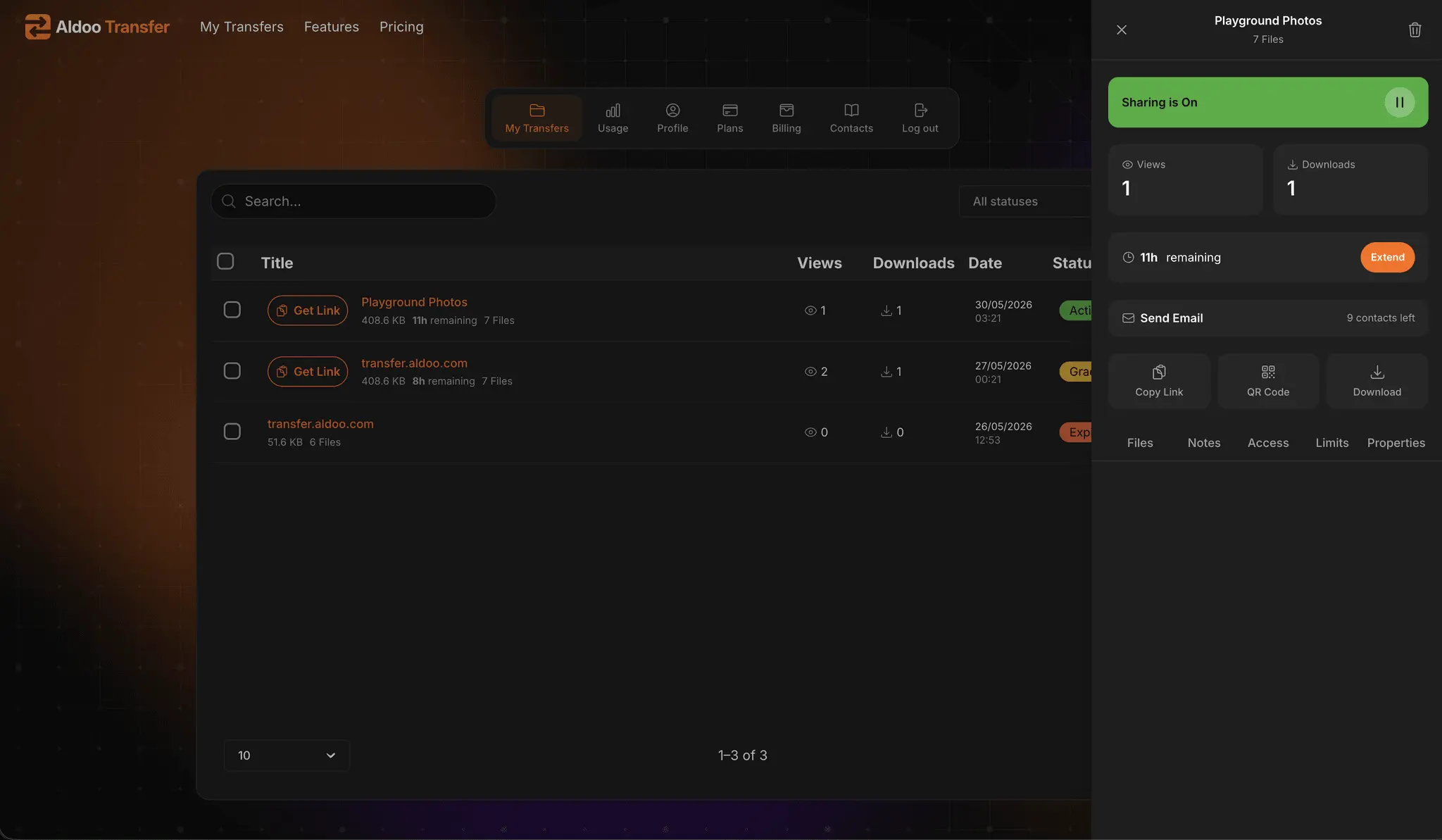
Task: Open the 6 Files transfer.aldoo.com title
Action: click(320, 424)
